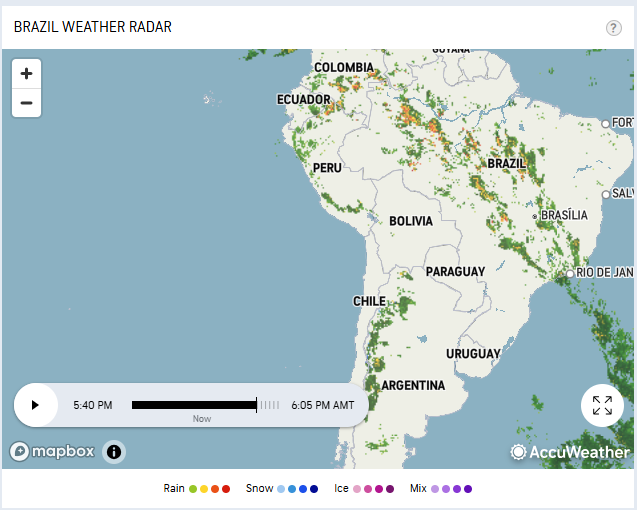Click the yellow Rain legend dot

204,489
